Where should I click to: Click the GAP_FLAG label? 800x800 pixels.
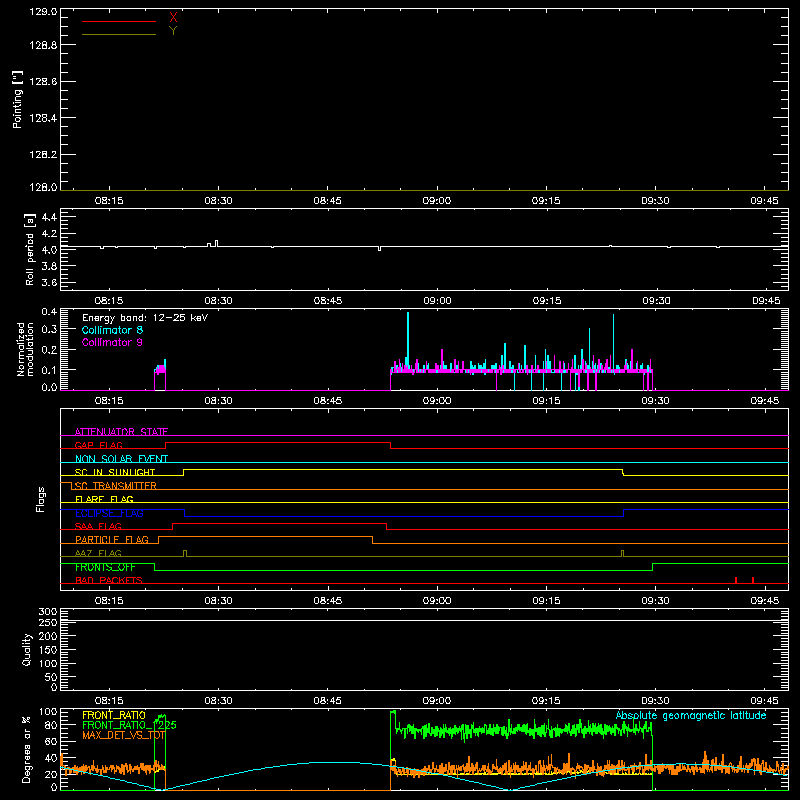pyautogui.click(x=98, y=445)
